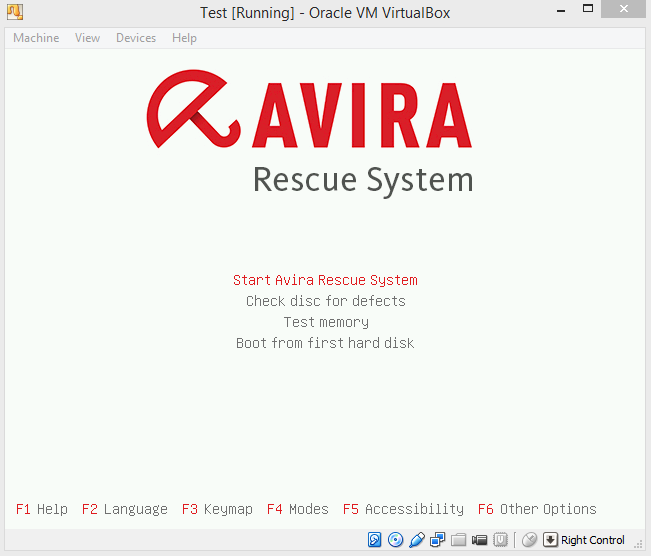This screenshot has height=556, width=651.
Task: Click the VirtualBox title bar app icon
Action: coord(17,13)
